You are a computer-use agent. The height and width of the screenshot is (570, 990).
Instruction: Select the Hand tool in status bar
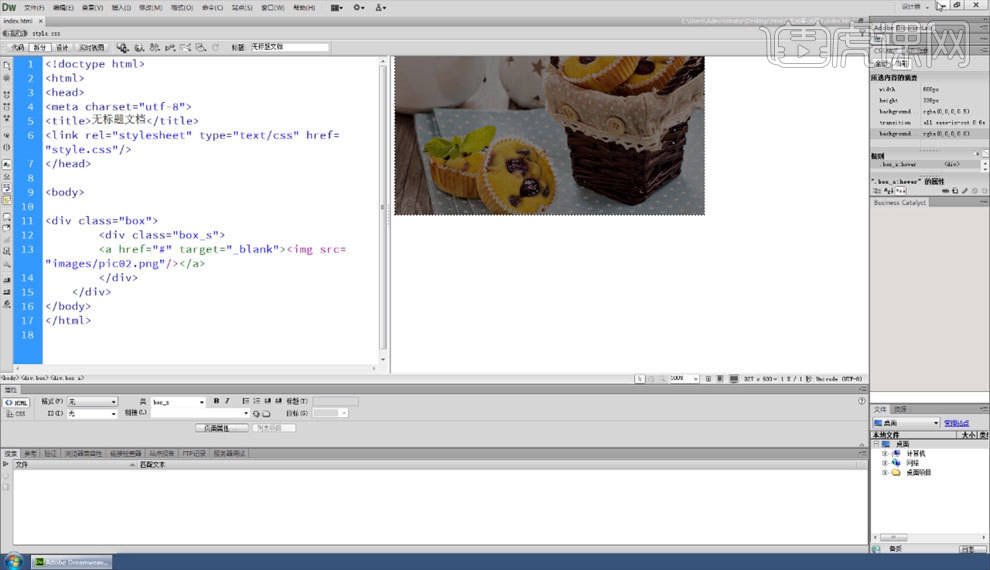(x=651, y=379)
